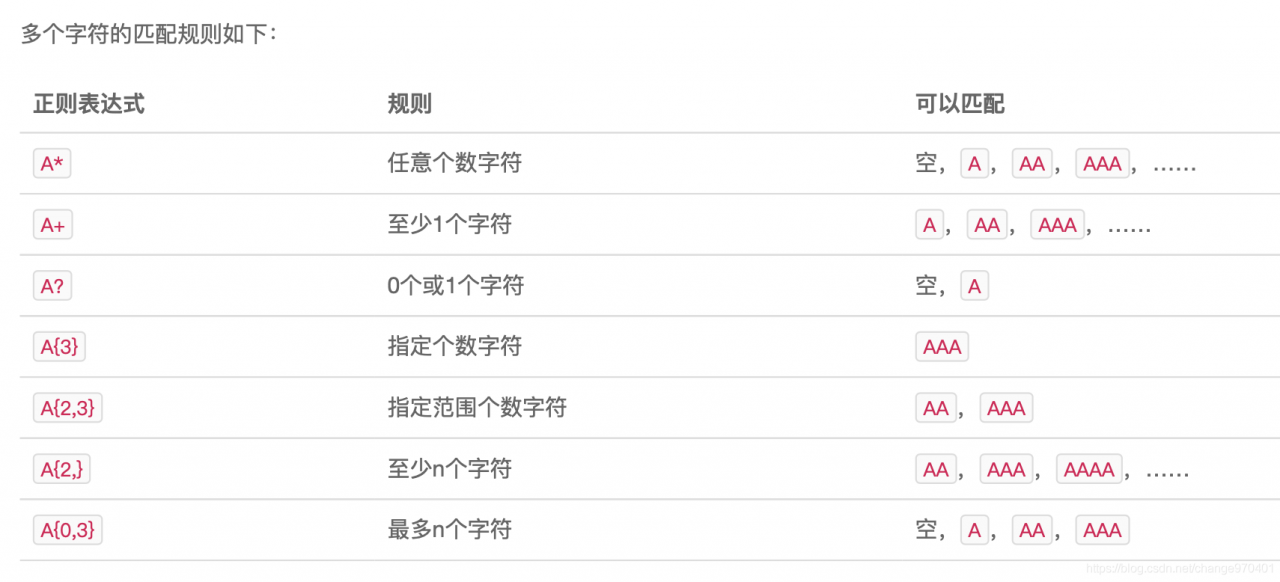Select the 至少1个字符 rule cell

tap(449, 225)
